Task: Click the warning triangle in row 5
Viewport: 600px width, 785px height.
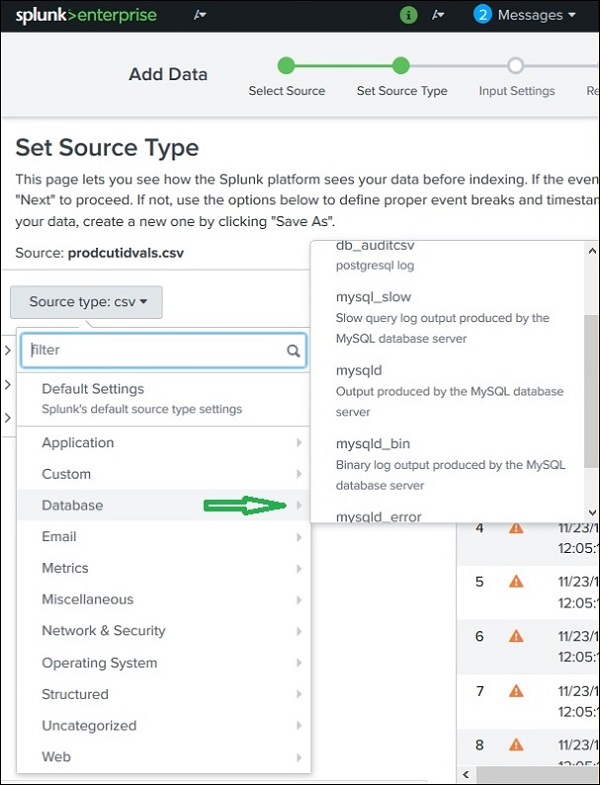Action: pos(516,581)
